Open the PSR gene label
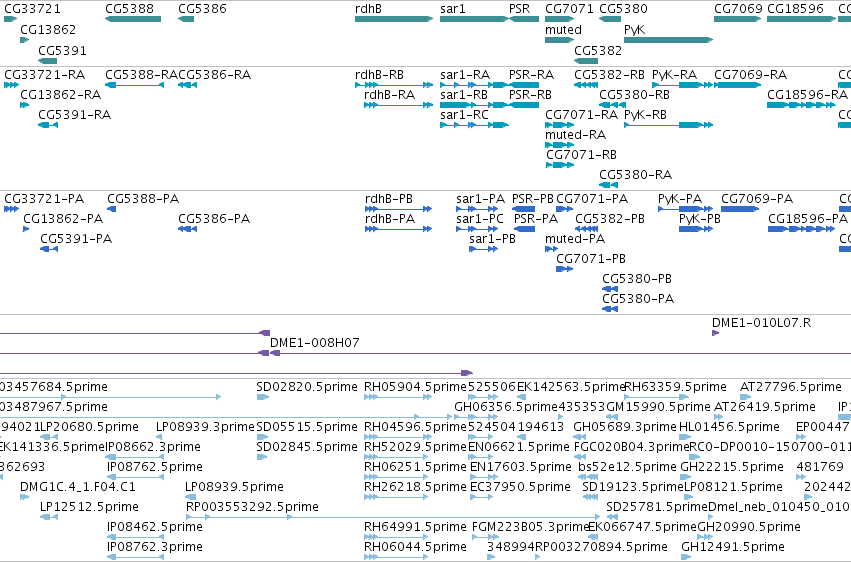 pos(519,9)
